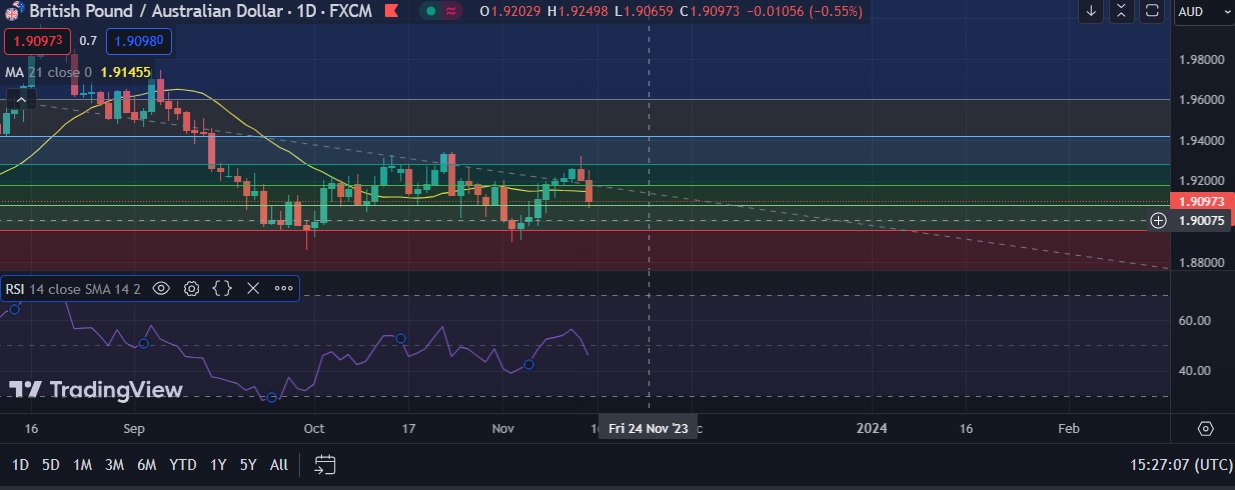Click the 1.96000 price scale label
The width and height of the screenshot is (1235, 490).
click(x=1201, y=100)
